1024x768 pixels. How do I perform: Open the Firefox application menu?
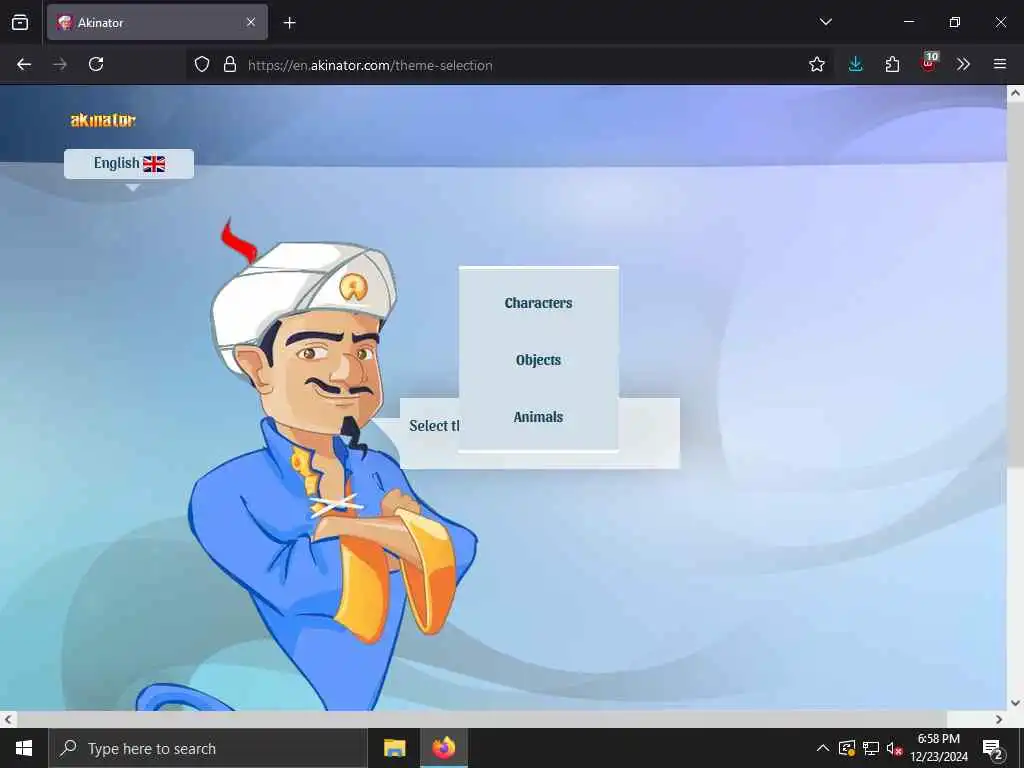point(1000,64)
